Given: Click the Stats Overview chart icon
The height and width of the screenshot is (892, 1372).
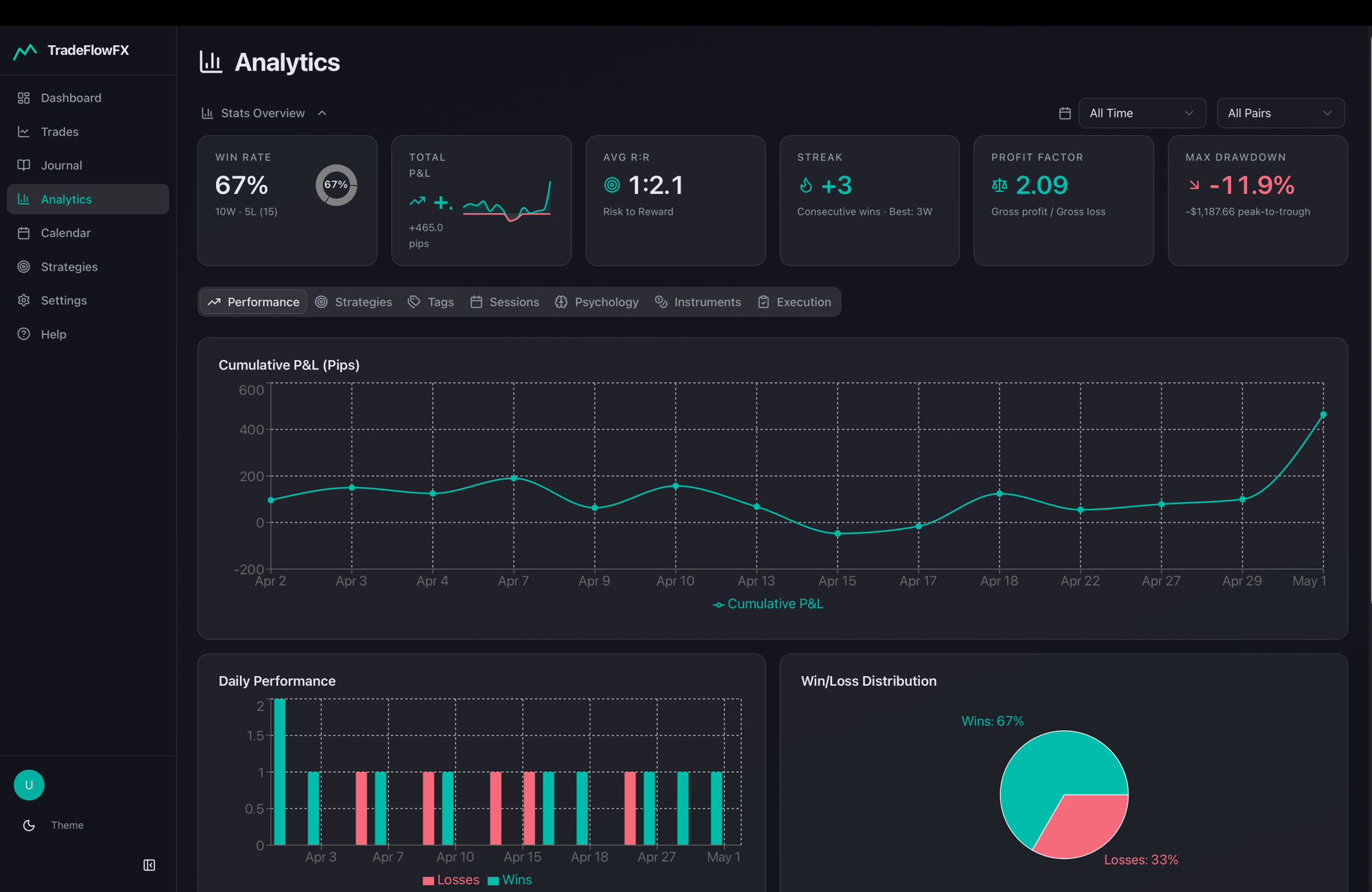Looking at the screenshot, I should [x=207, y=113].
